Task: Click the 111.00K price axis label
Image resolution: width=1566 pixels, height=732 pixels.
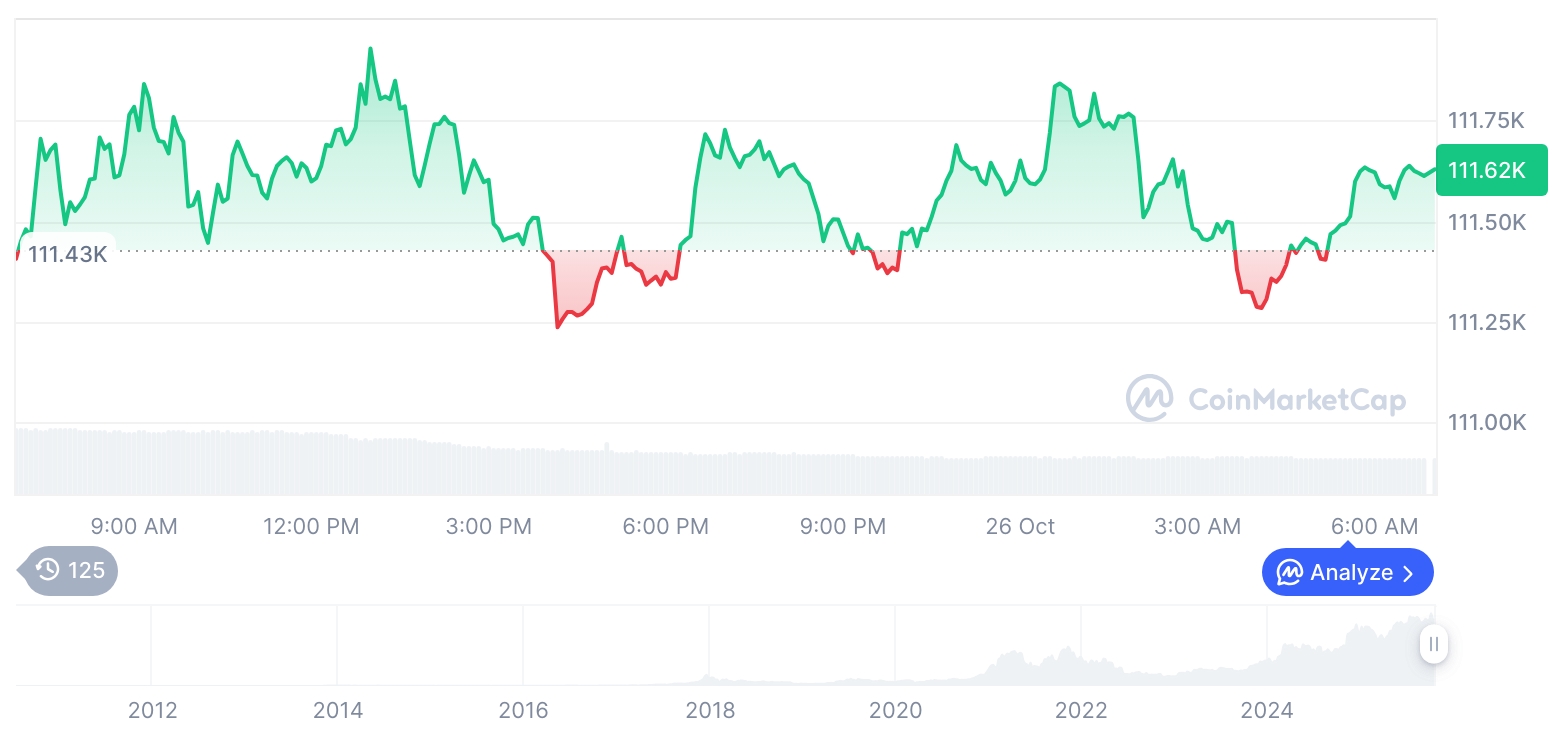Action: pos(1486,423)
